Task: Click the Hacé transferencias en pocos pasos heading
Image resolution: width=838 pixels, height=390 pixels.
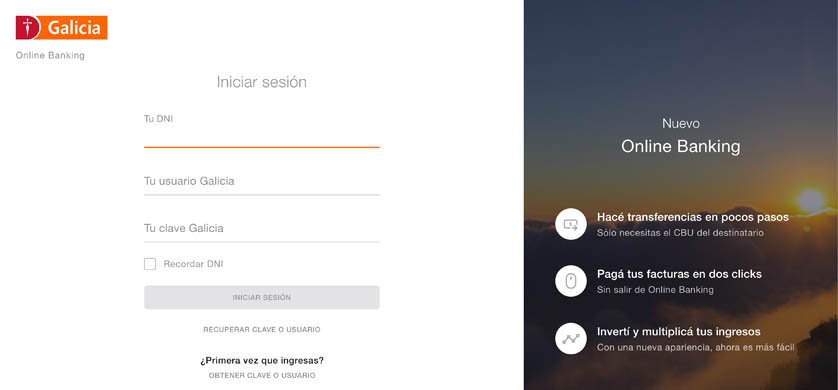Action: click(693, 217)
